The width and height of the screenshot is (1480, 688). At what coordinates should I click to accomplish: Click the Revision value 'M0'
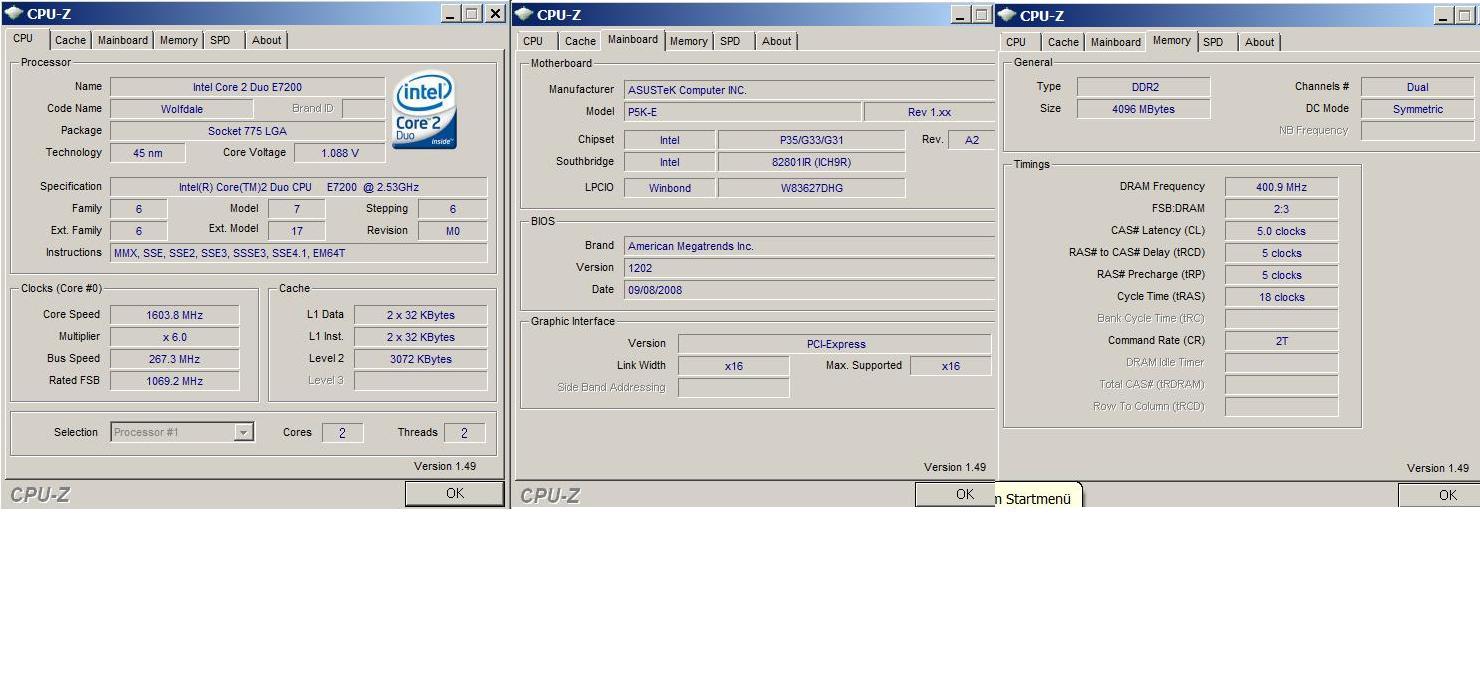(452, 231)
